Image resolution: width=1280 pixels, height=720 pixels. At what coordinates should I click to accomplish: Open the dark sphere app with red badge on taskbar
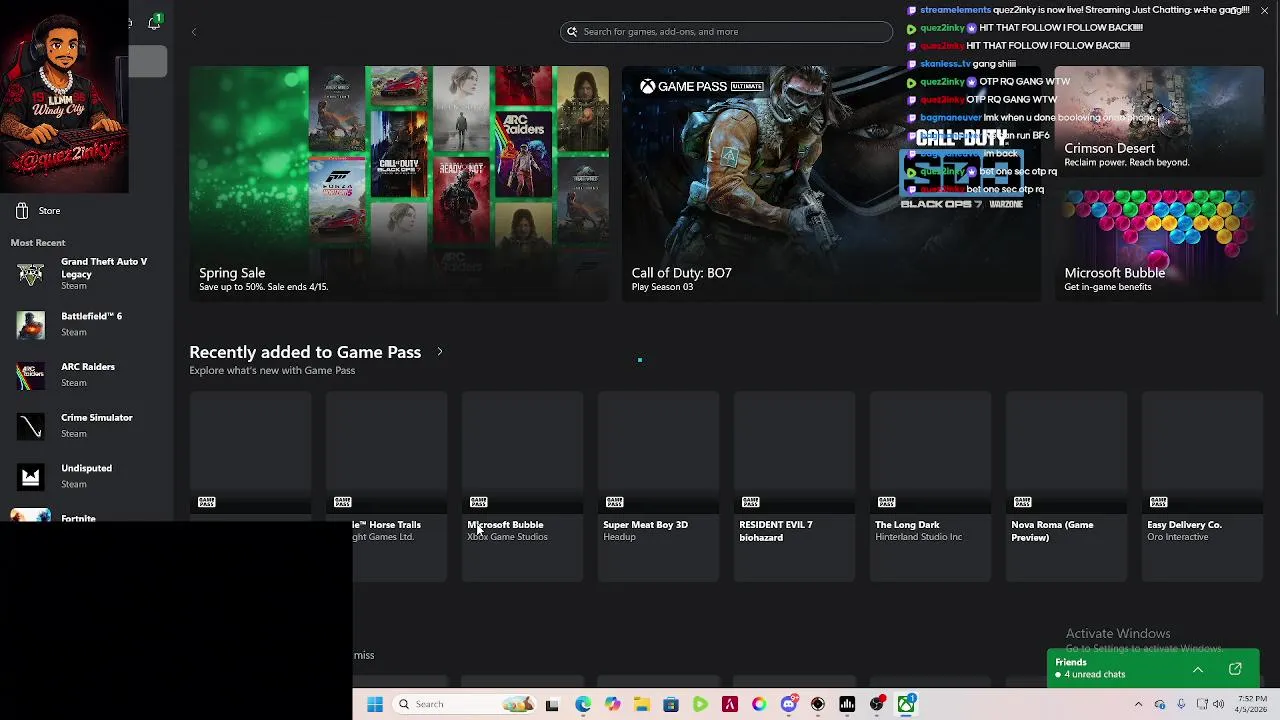(877, 704)
